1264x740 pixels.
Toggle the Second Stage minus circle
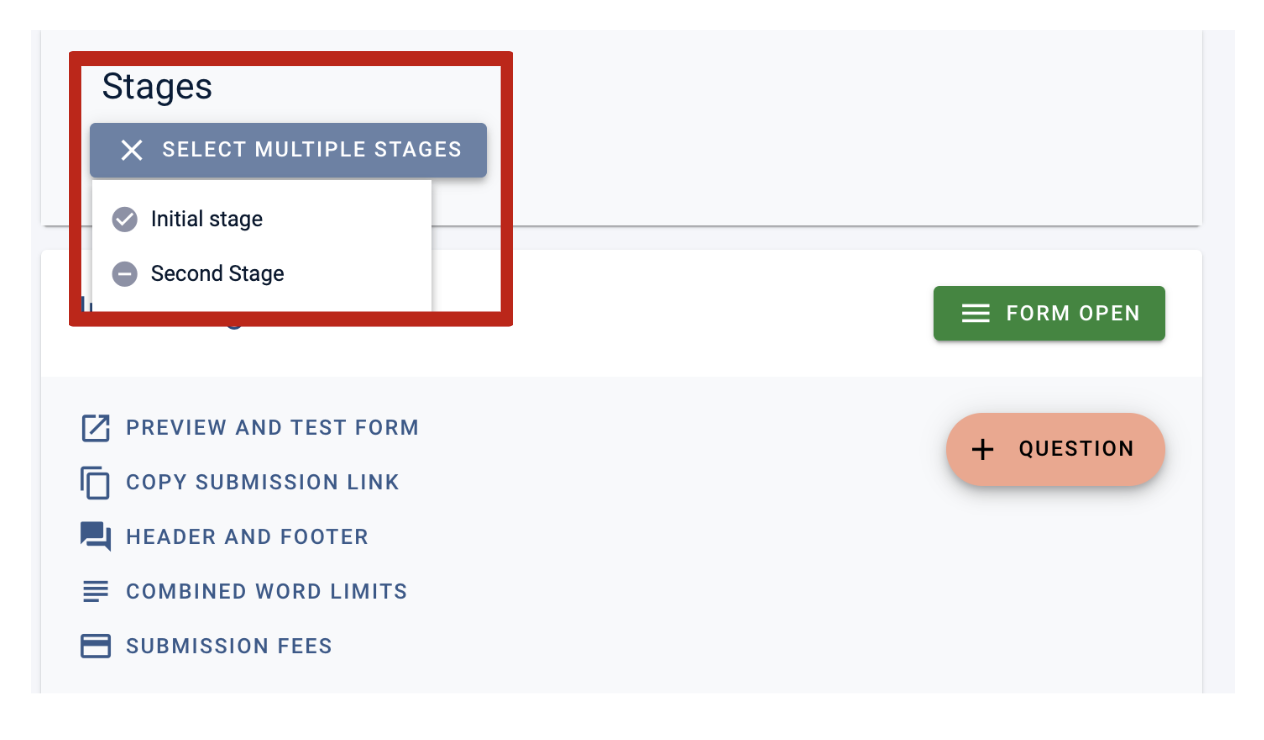[x=124, y=274]
